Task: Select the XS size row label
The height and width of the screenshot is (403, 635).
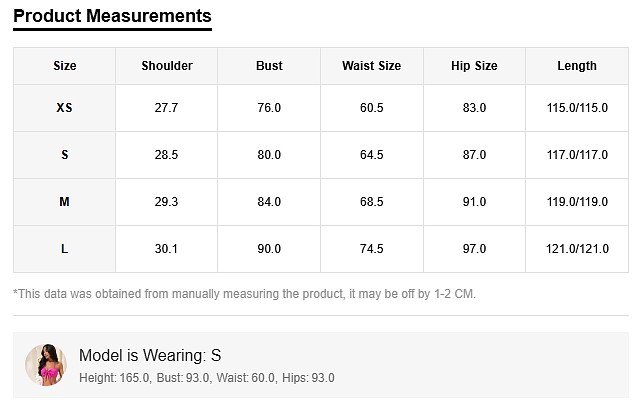Action: tap(65, 108)
